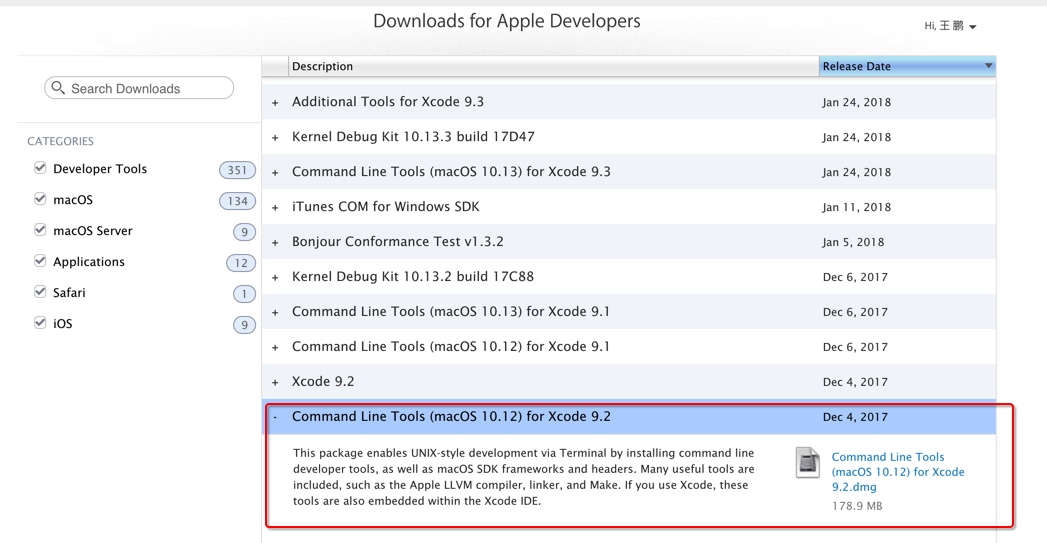Uncheck the macOS category checkbox
This screenshot has height=543, width=1047.
click(x=40, y=198)
